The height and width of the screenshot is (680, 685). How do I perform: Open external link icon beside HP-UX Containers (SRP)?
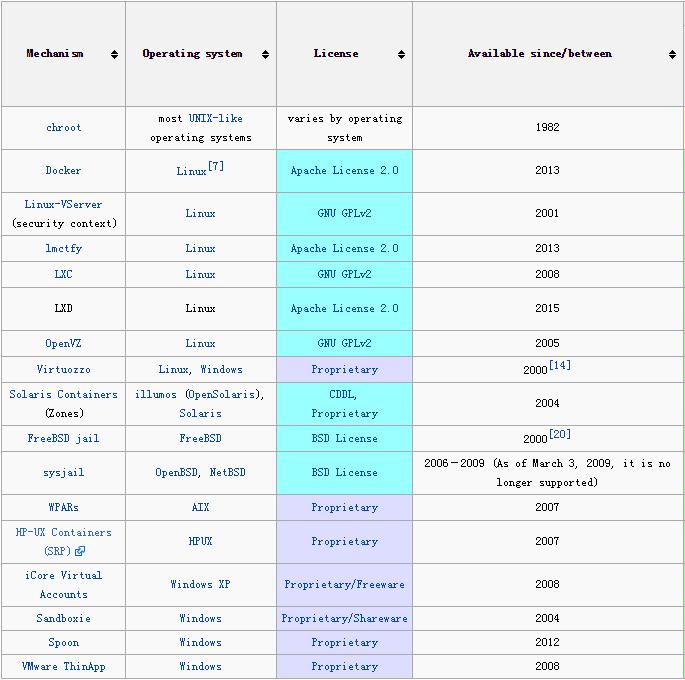coord(80,551)
